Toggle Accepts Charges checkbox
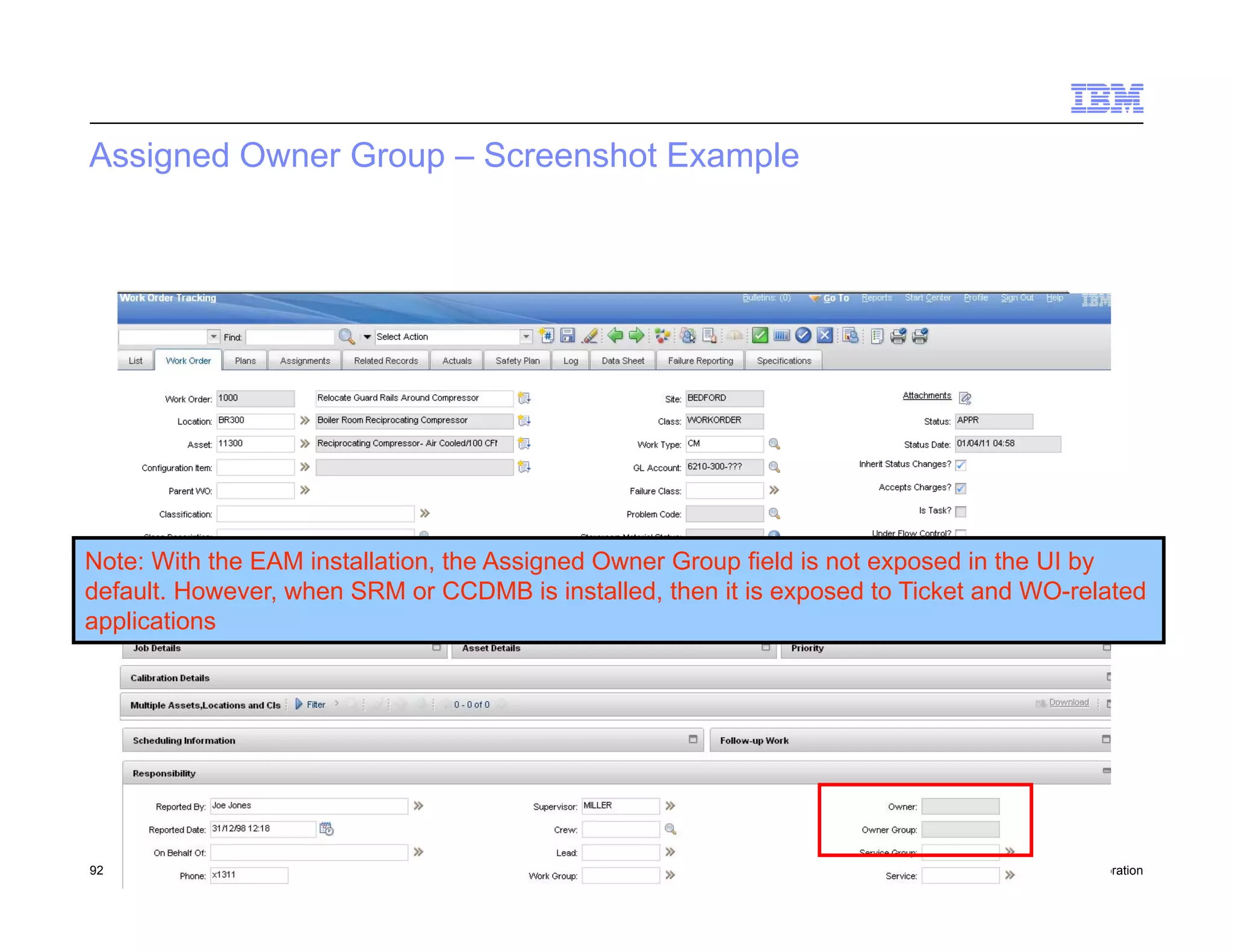 pyautogui.click(x=961, y=488)
